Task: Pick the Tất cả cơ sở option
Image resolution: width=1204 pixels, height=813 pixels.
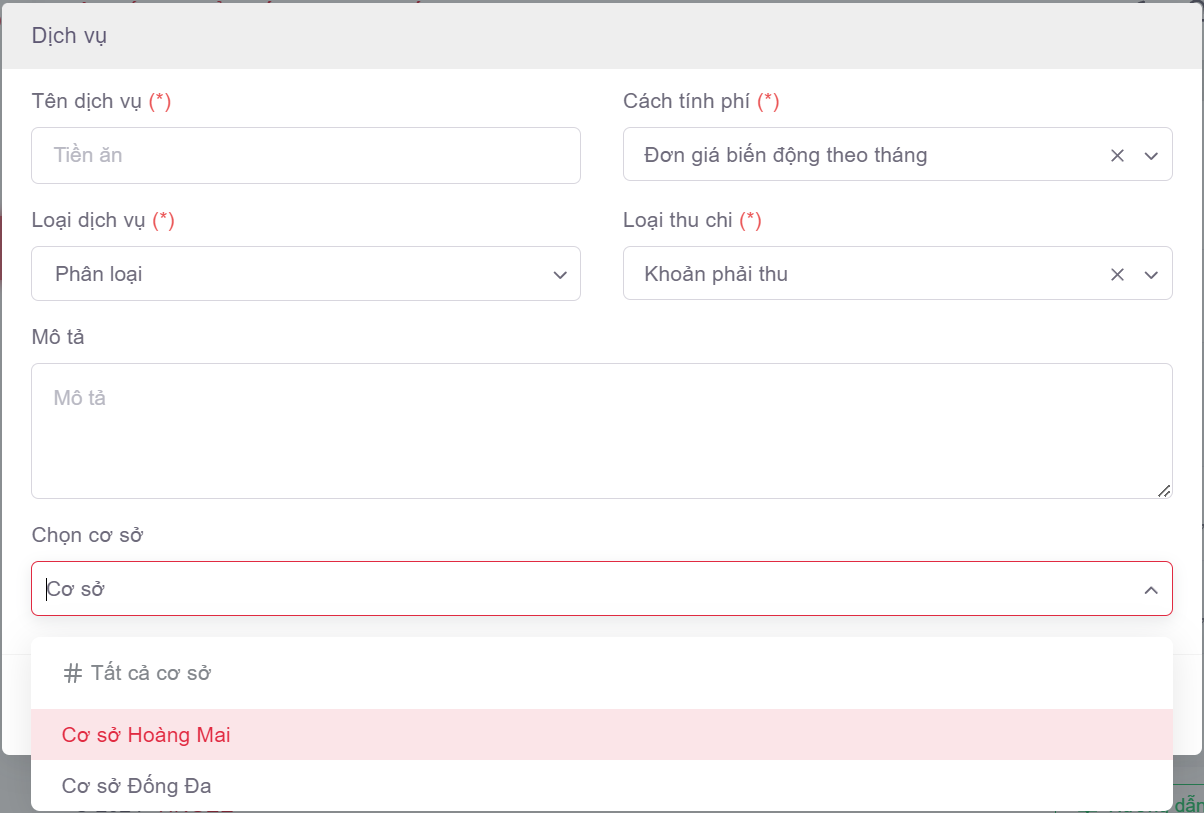Action: 150,673
